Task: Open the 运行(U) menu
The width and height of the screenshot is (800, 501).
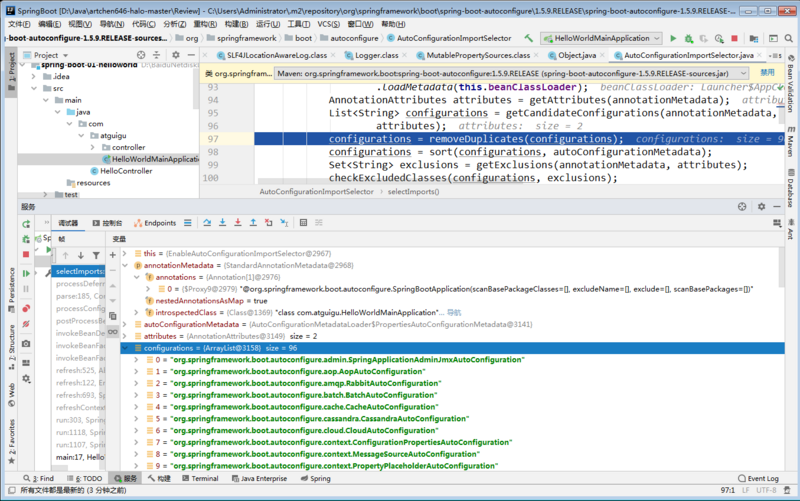Action: click(268, 24)
